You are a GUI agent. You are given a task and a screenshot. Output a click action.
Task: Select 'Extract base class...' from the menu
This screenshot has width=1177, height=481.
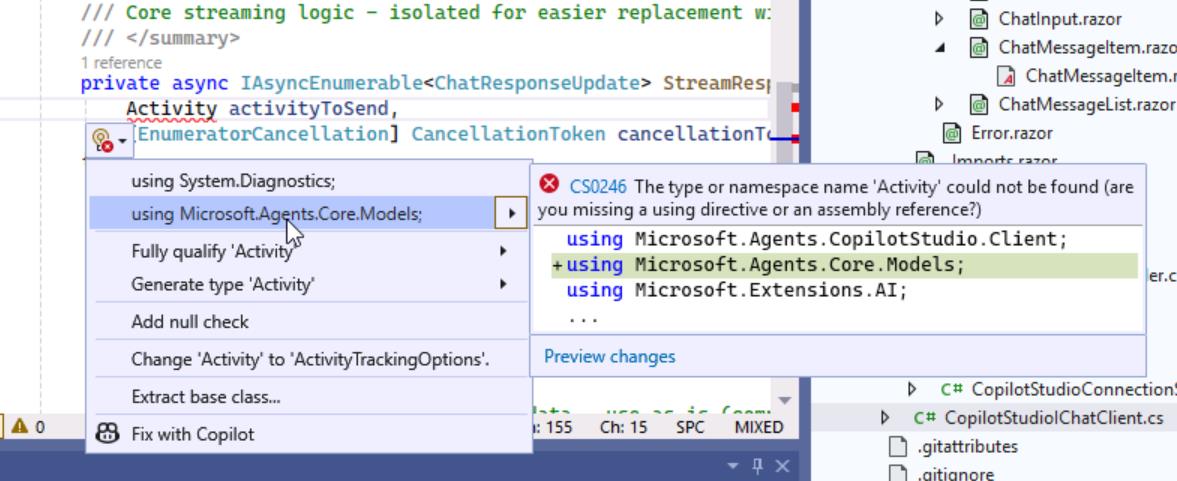[206, 397]
